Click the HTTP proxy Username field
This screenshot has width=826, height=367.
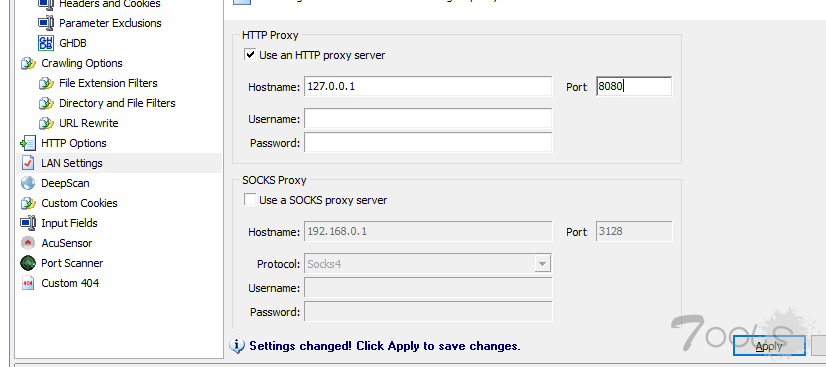pos(428,118)
